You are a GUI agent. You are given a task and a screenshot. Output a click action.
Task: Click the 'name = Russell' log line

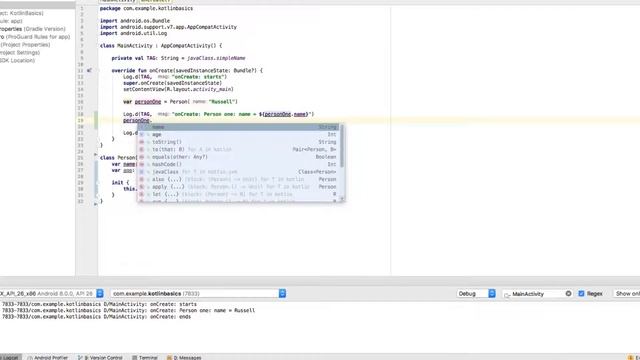pos(129,310)
